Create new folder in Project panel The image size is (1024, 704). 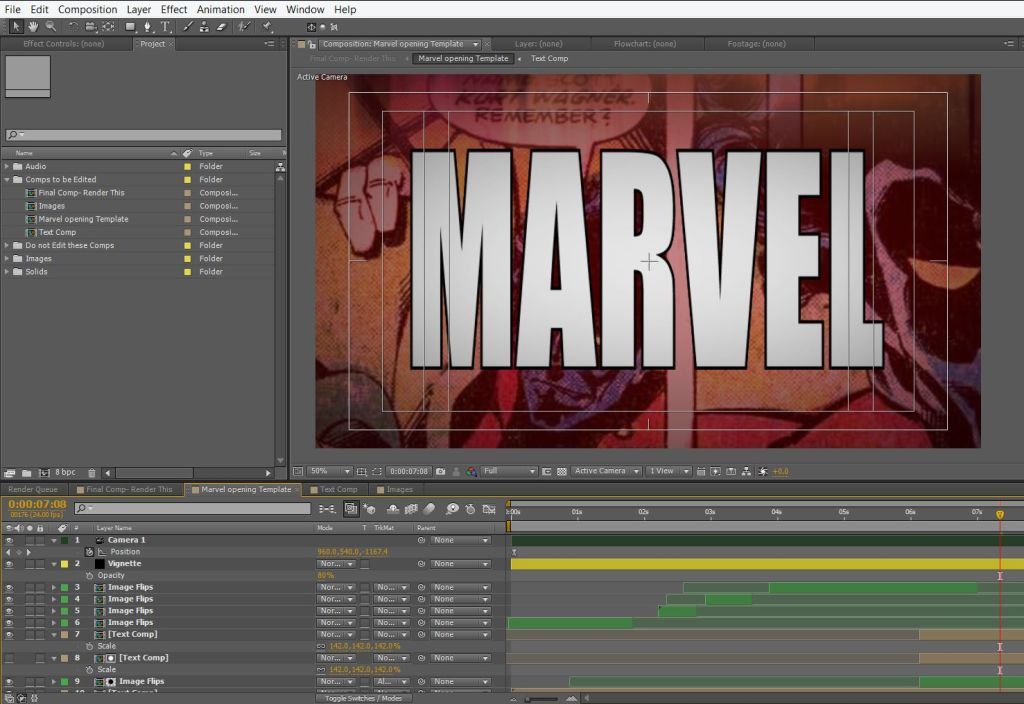[27, 473]
